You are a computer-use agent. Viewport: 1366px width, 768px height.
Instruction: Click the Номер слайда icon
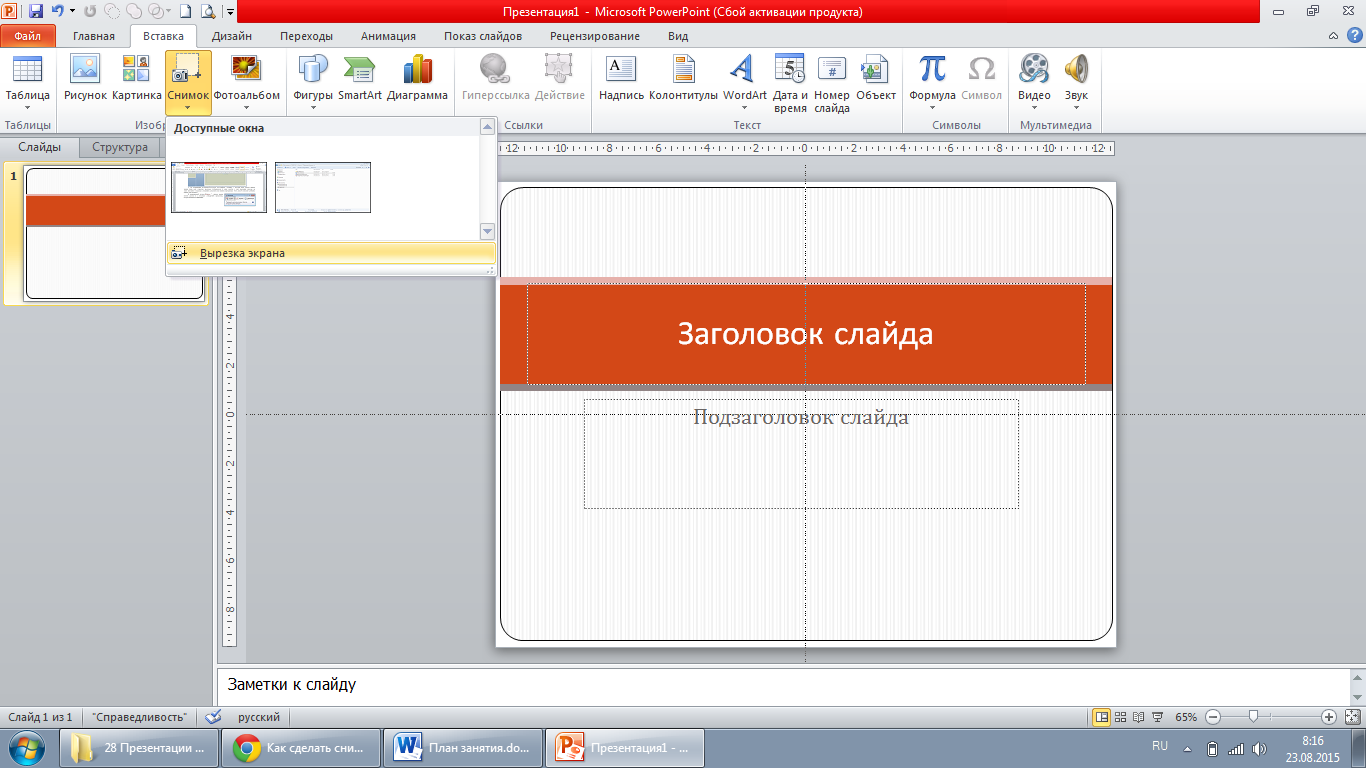click(x=832, y=68)
